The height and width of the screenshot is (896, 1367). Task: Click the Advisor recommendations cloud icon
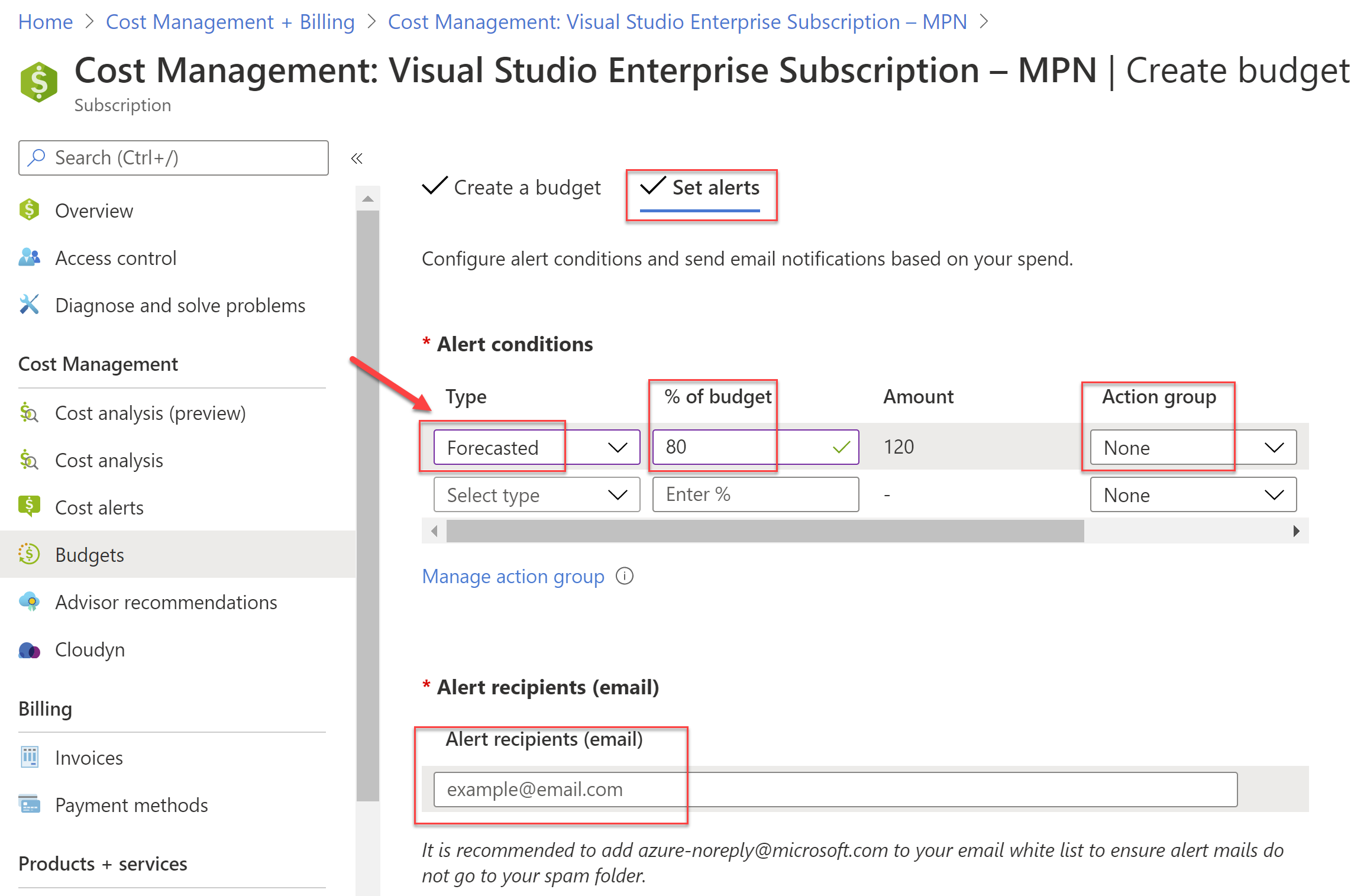[29, 601]
